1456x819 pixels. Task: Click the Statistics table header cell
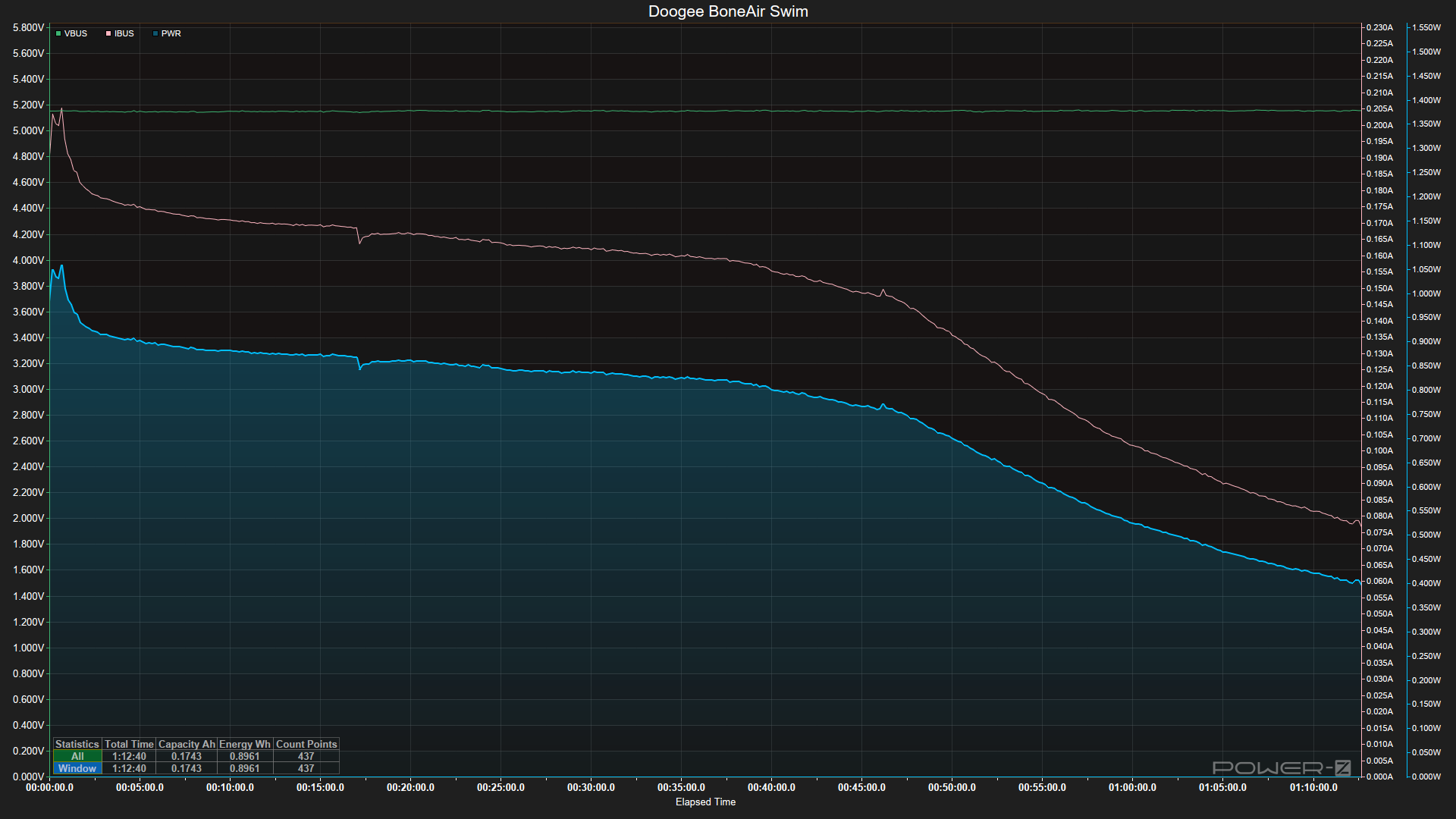77,744
